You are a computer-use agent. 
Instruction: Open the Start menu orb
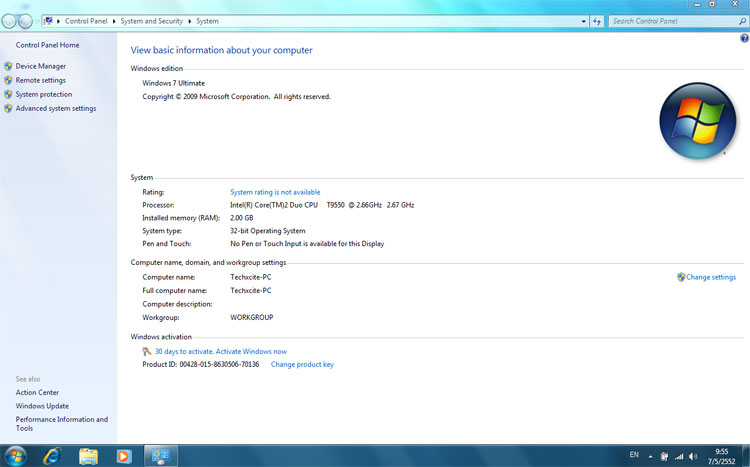15,456
